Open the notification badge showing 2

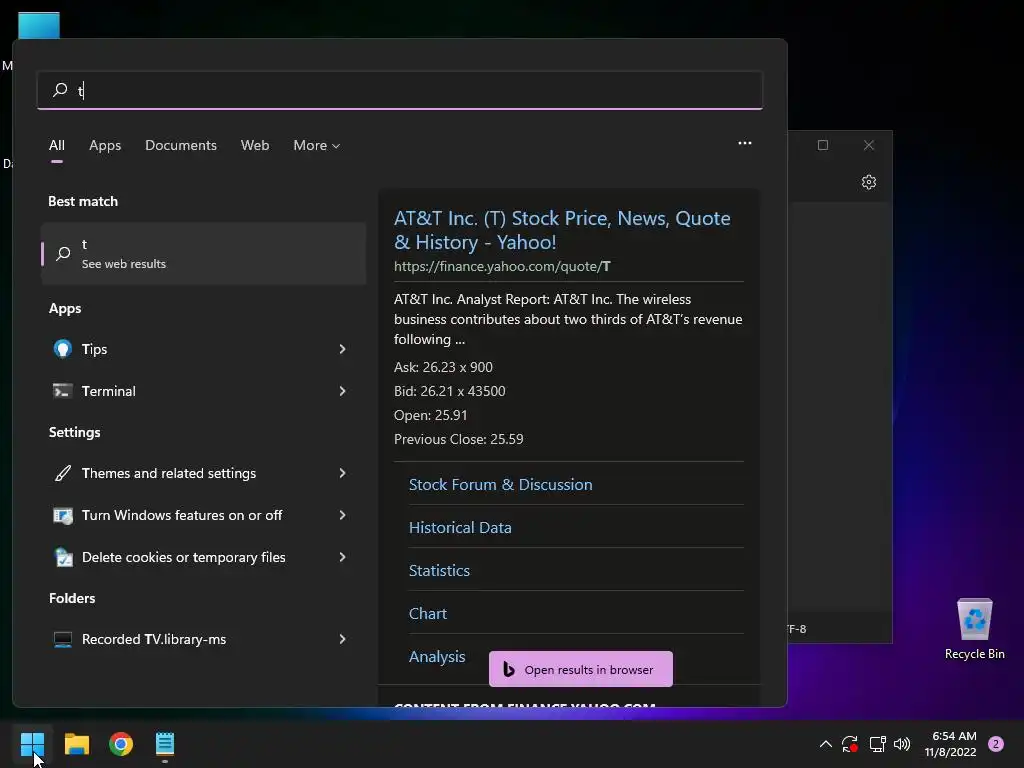coord(996,744)
